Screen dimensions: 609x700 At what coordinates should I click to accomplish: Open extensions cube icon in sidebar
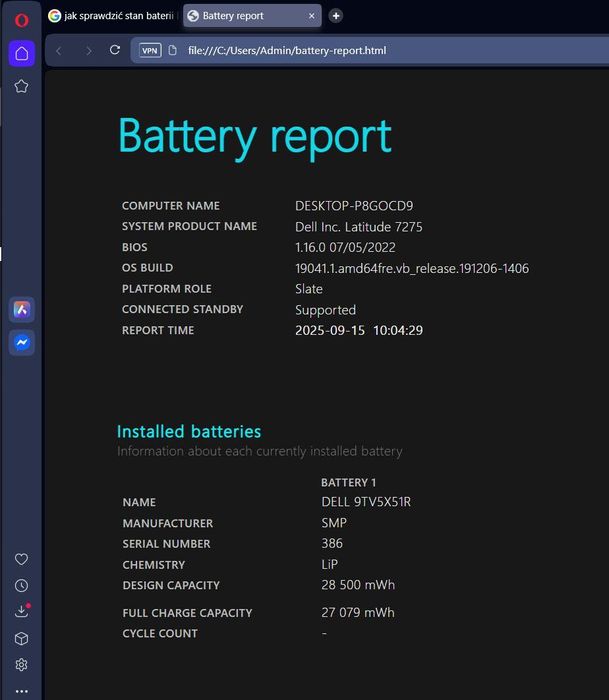(21, 639)
